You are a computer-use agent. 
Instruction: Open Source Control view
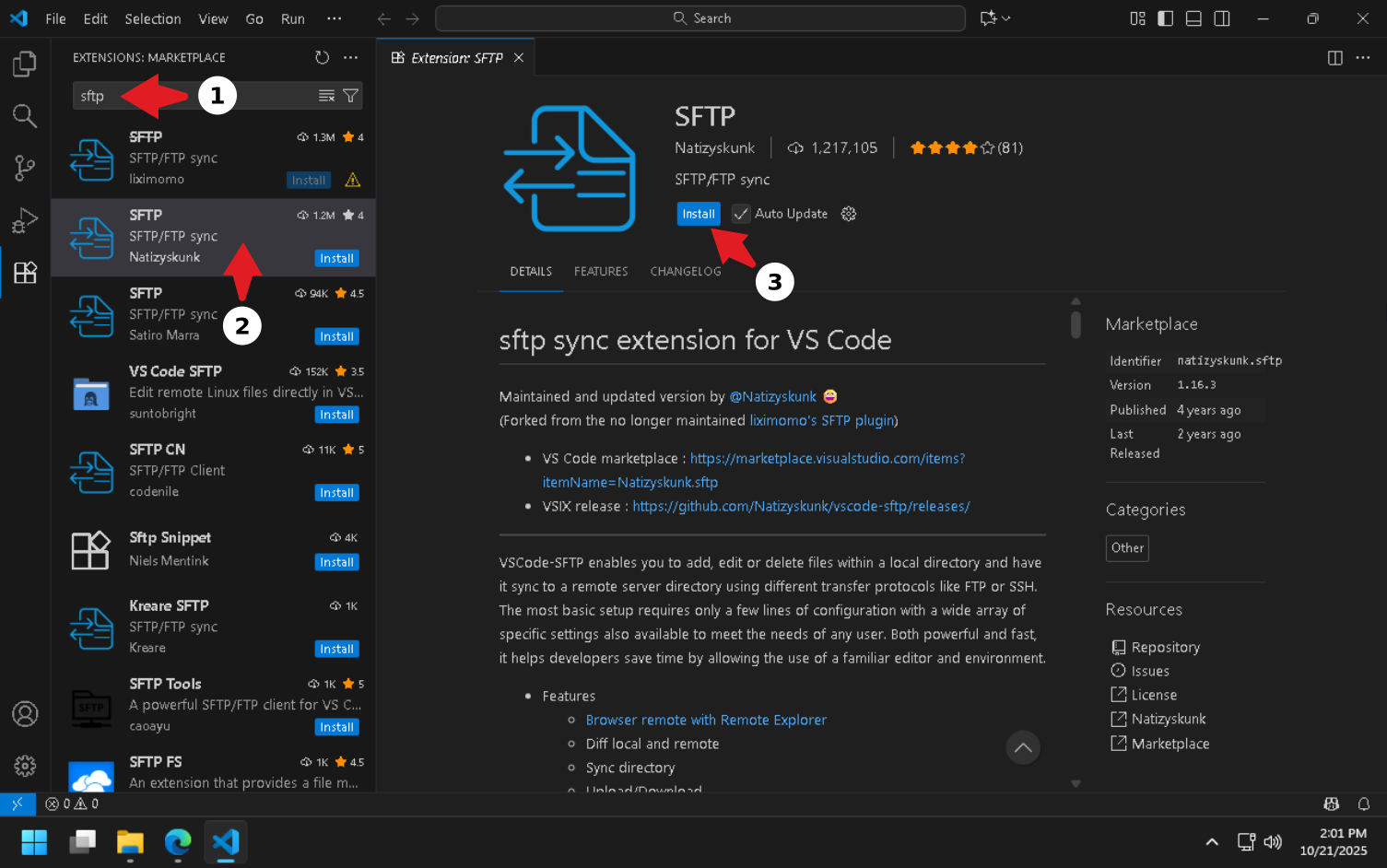pos(25,168)
